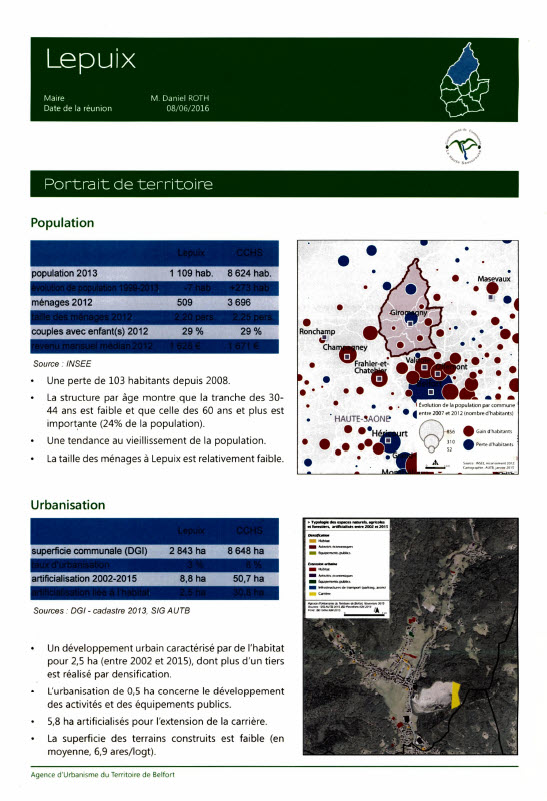This screenshot has width=547, height=801.
Task: Click the 'couples avec enfant(s) 2012' row
Action: point(155,332)
